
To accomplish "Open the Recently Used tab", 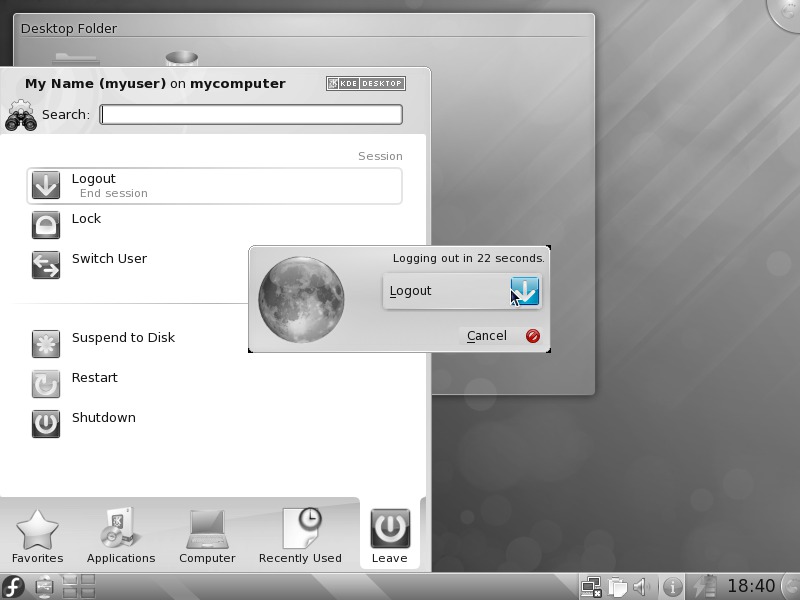I will click(300, 536).
